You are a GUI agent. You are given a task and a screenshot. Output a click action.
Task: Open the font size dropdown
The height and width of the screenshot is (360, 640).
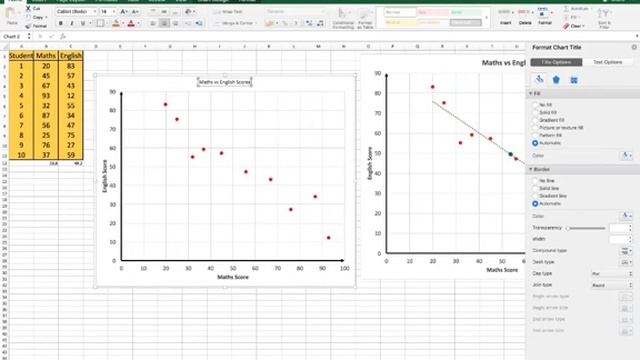[x=114, y=12]
